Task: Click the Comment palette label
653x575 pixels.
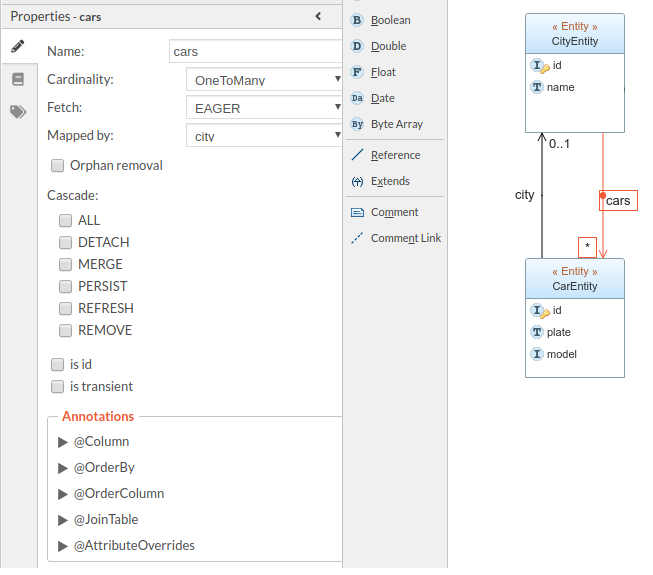Action: pyautogui.click(x=394, y=212)
